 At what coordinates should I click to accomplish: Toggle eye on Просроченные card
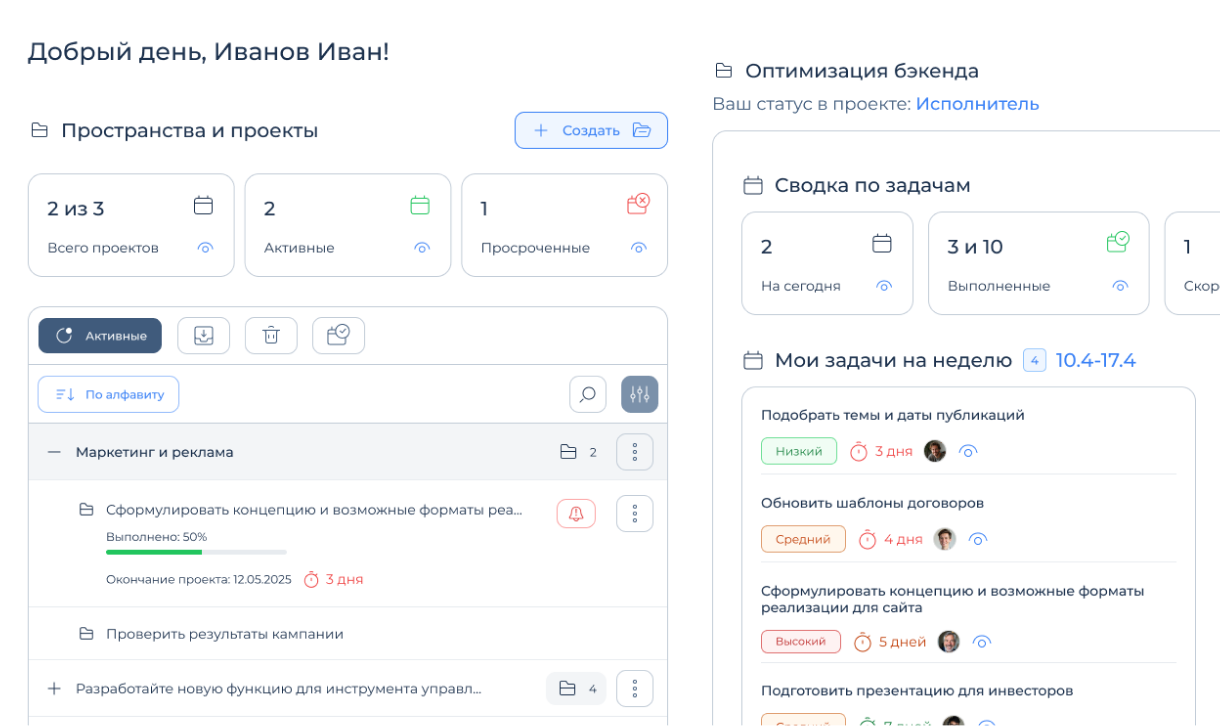tap(638, 248)
